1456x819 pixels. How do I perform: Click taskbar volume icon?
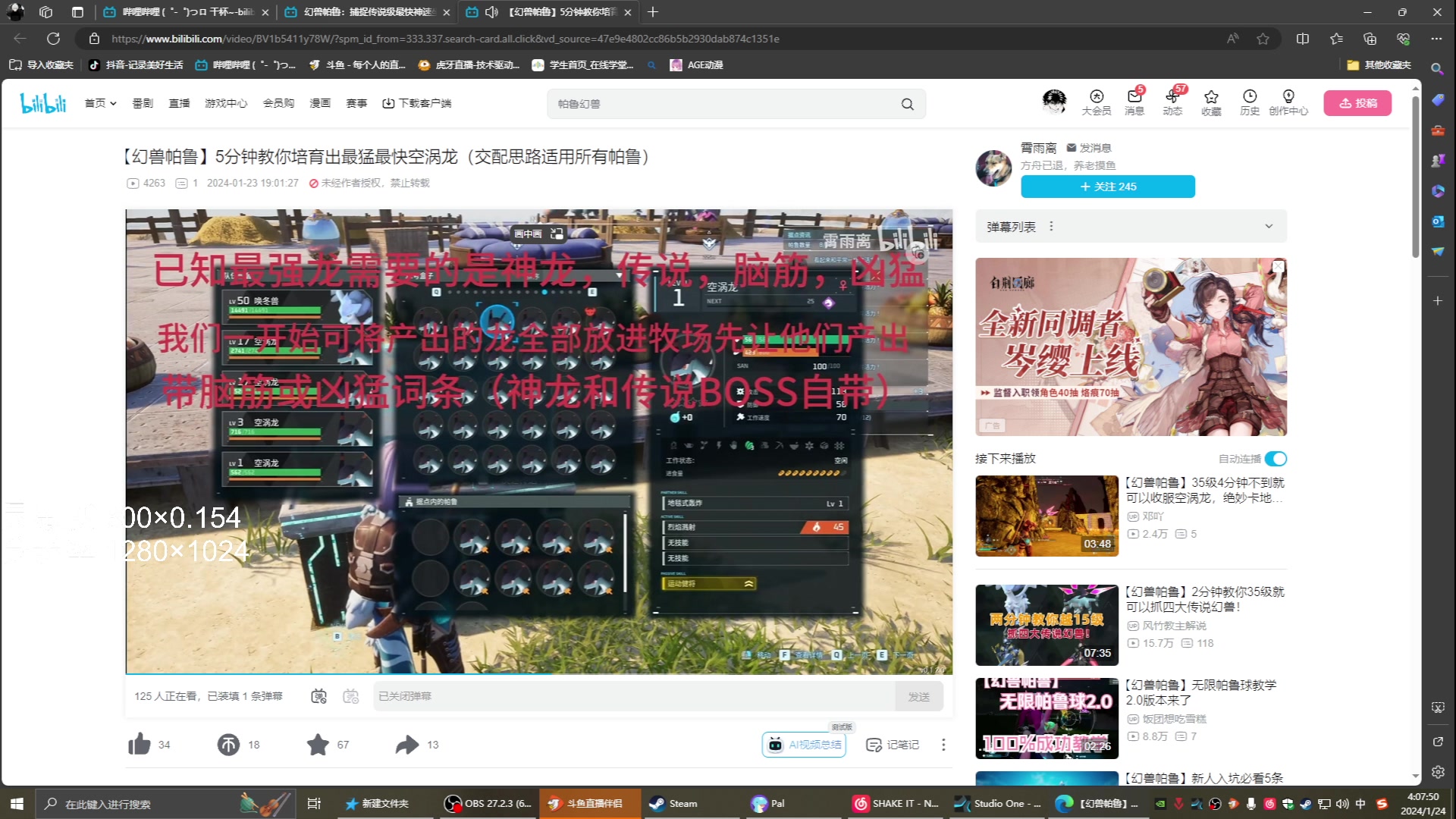1342,804
